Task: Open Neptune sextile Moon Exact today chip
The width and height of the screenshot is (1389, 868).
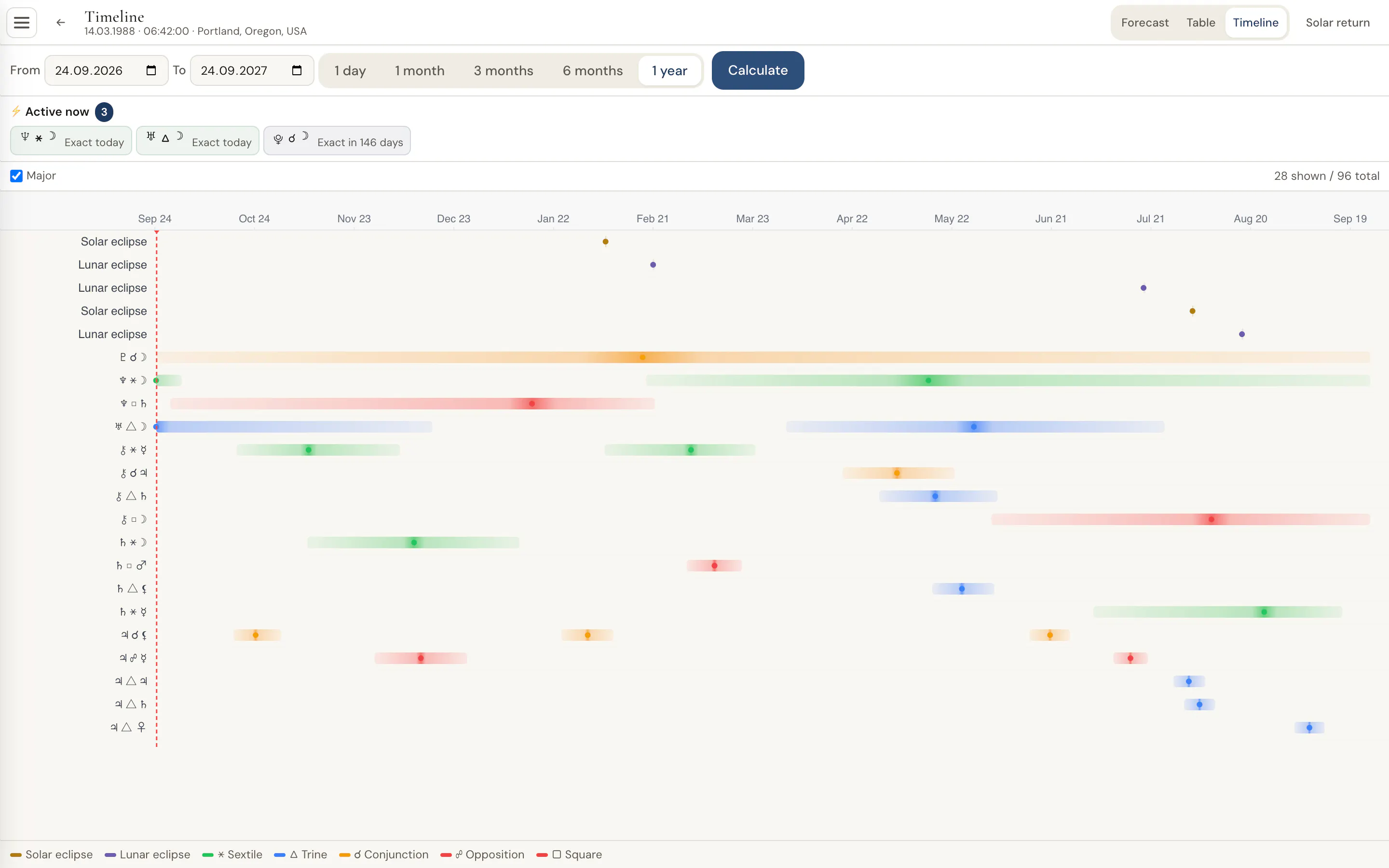Action: point(71,141)
